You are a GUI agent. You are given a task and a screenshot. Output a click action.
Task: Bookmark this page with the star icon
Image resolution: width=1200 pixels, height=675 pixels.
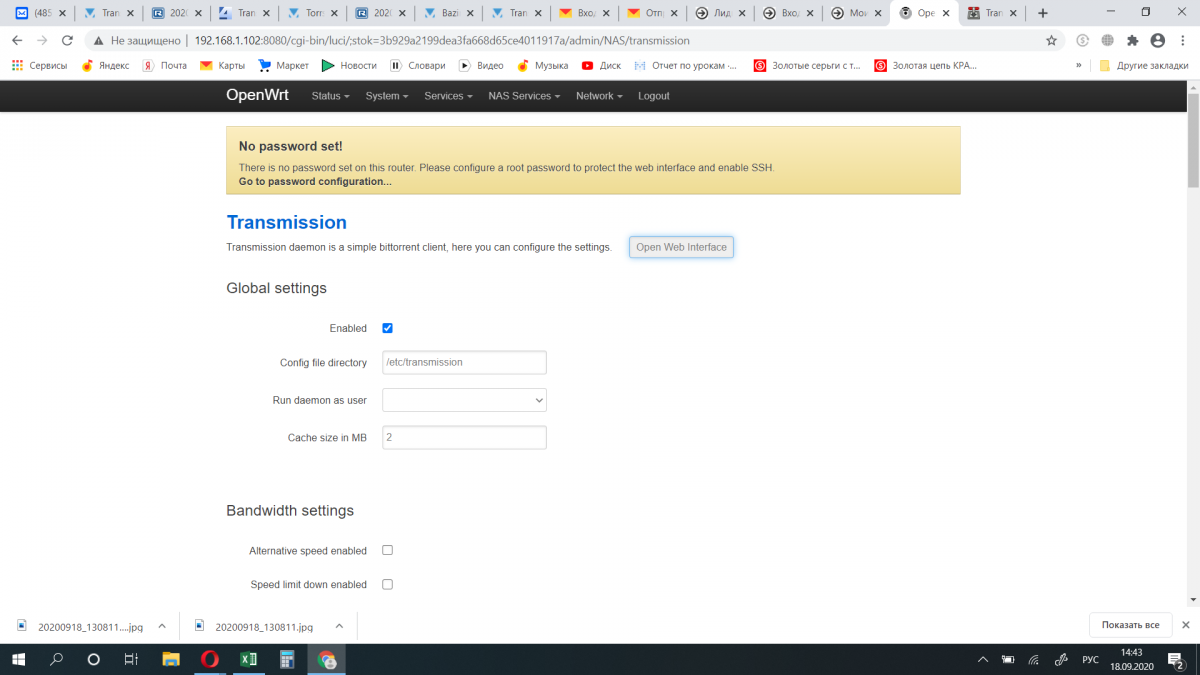(x=1051, y=41)
